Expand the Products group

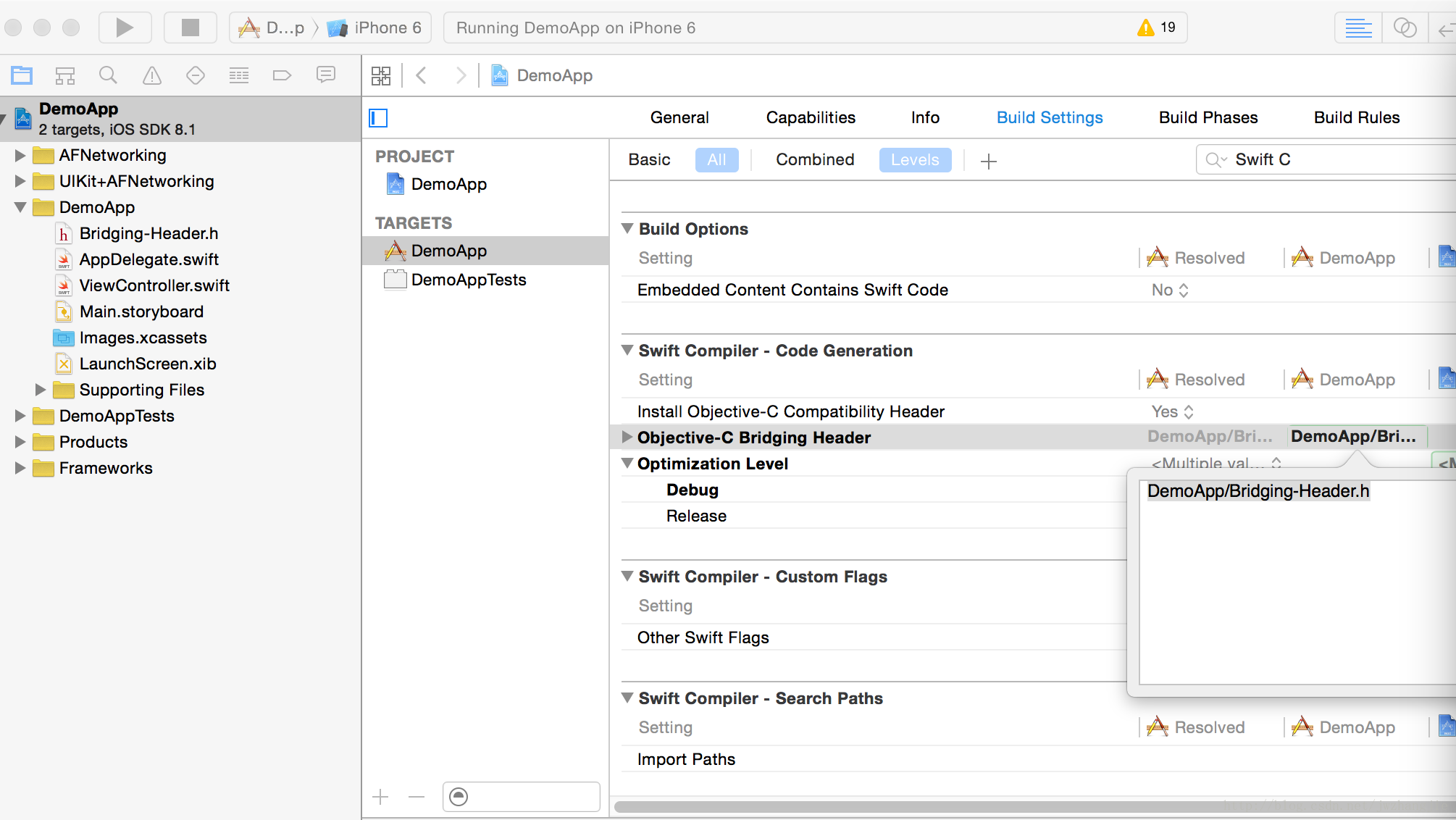20,442
